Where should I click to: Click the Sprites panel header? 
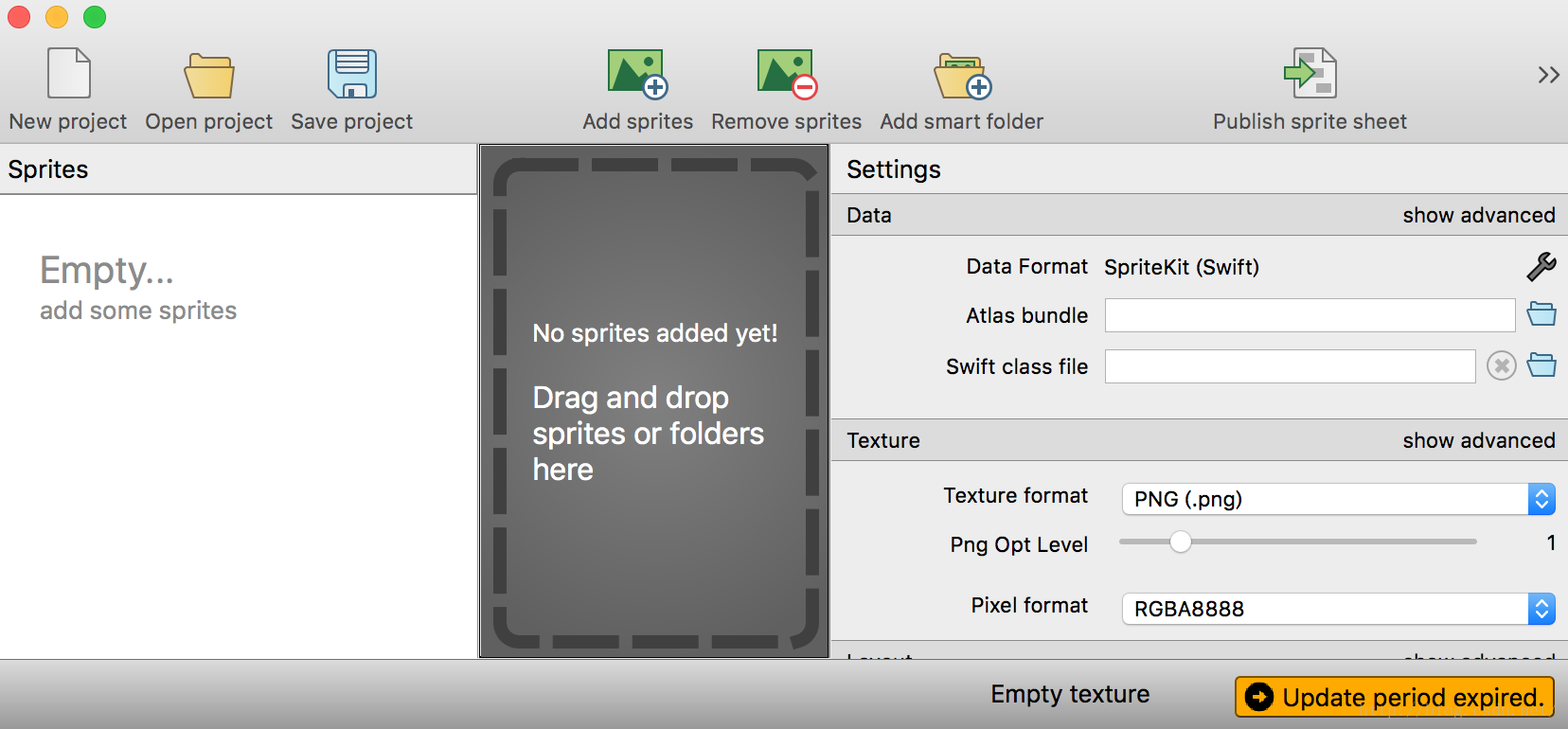tap(239, 169)
